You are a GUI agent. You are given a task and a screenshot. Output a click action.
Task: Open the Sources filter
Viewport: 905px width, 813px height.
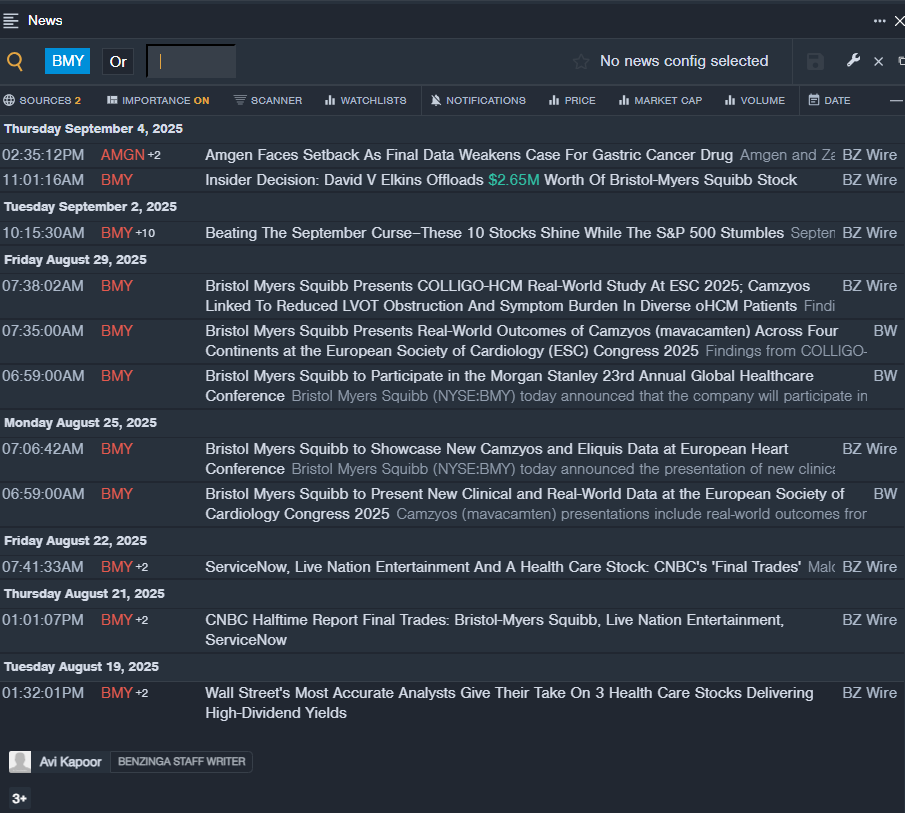tap(42, 100)
